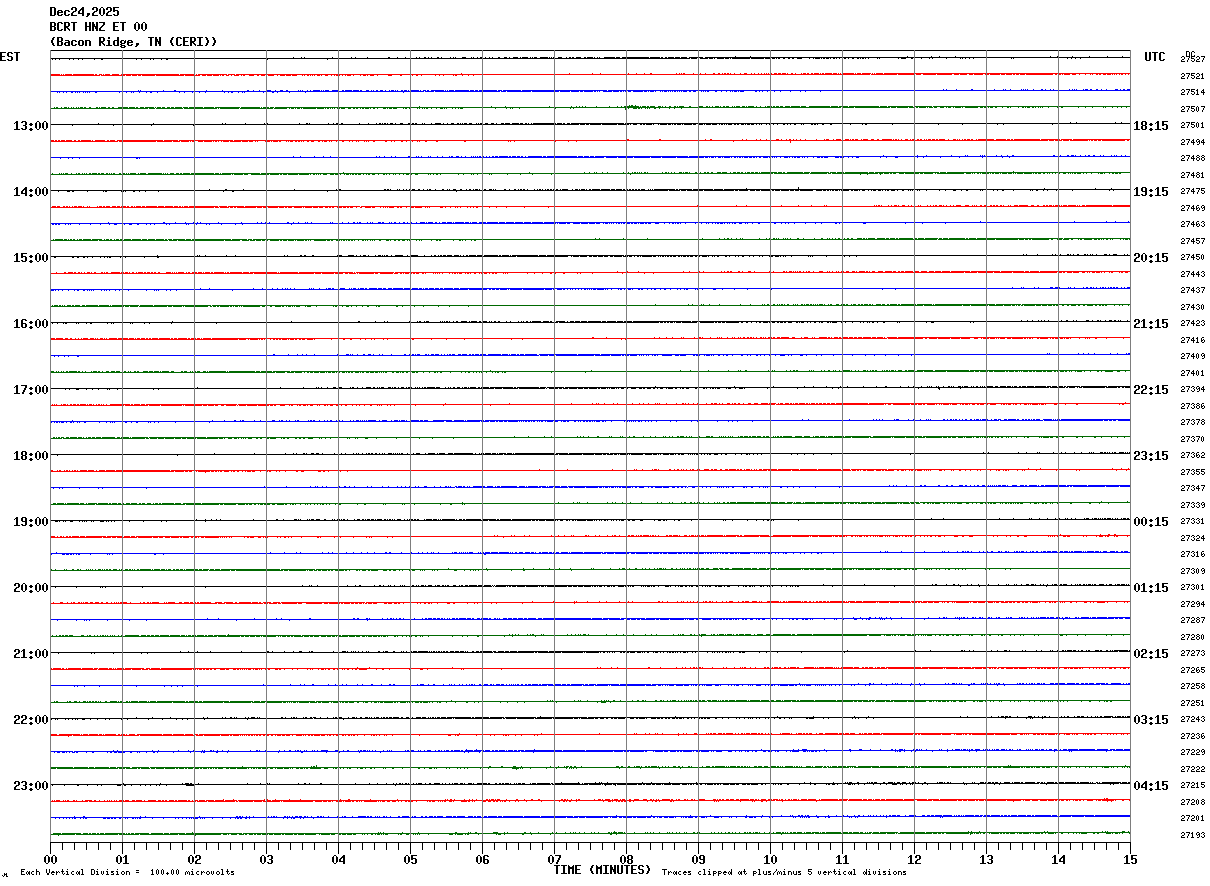
Task: Click the '19:00' EST hour label
Action: 31,522
